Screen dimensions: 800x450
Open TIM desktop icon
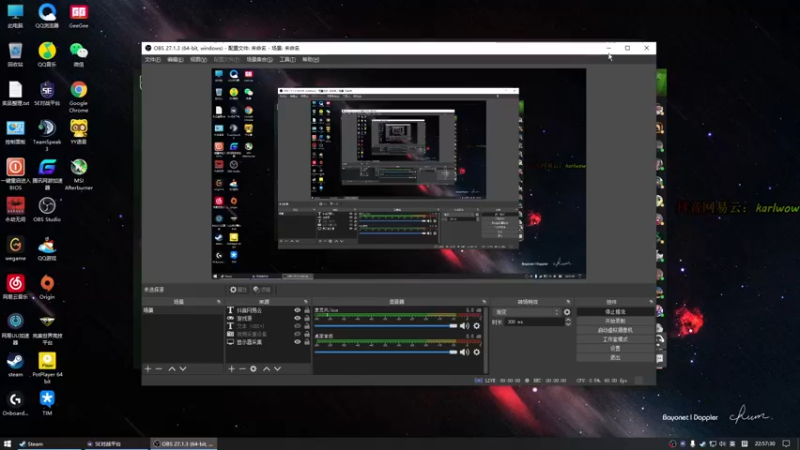pos(47,403)
